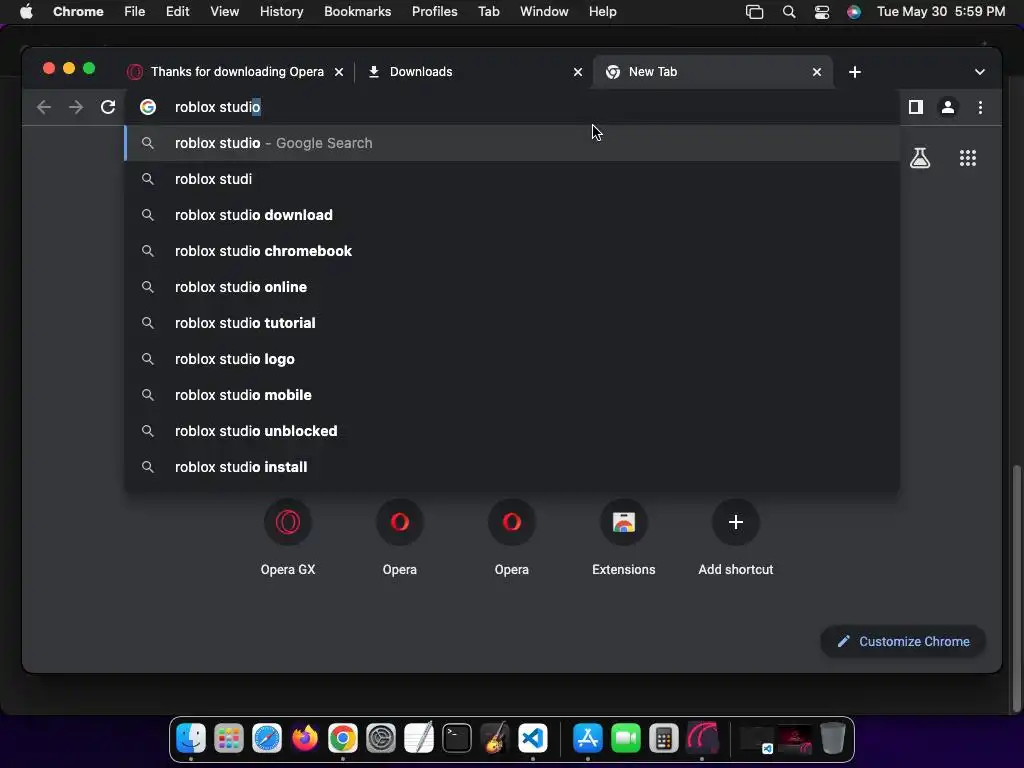1024x768 pixels.
Task: Open System Settings from the Dock
Action: (381, 738)
